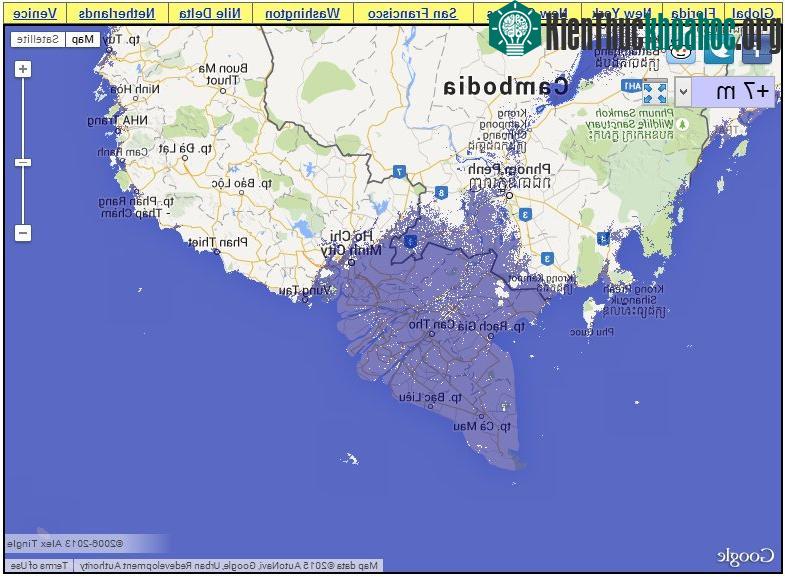Viewport: 785px width, 577px height.
Task: Click the dark route marker by Ho Chi Minh City
Action: [x=410, y=242]
